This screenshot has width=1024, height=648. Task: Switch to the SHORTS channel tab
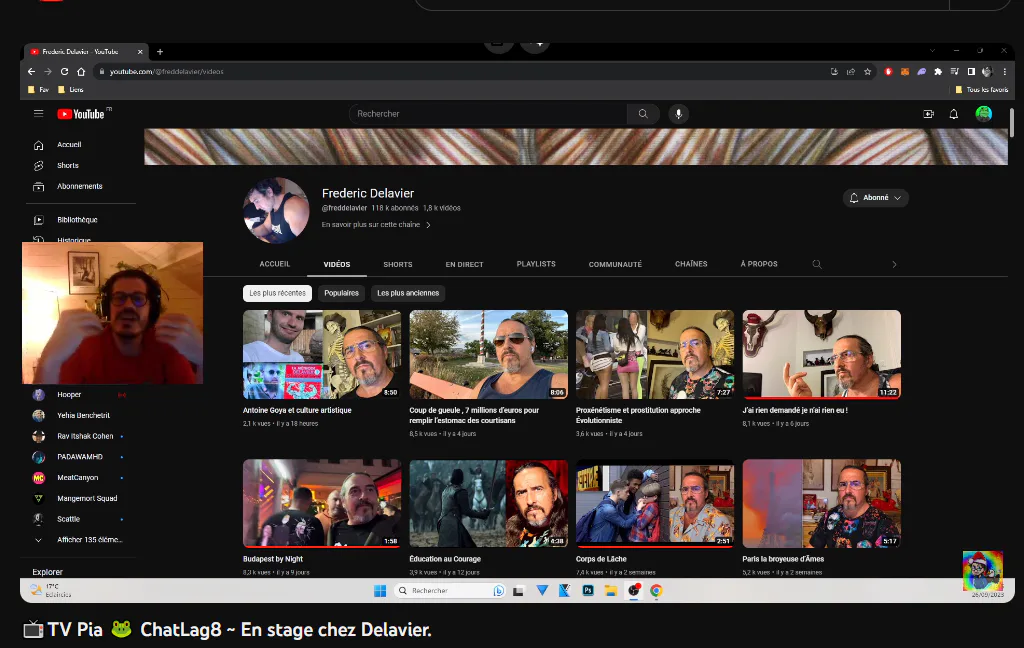(x=398, y=265)
